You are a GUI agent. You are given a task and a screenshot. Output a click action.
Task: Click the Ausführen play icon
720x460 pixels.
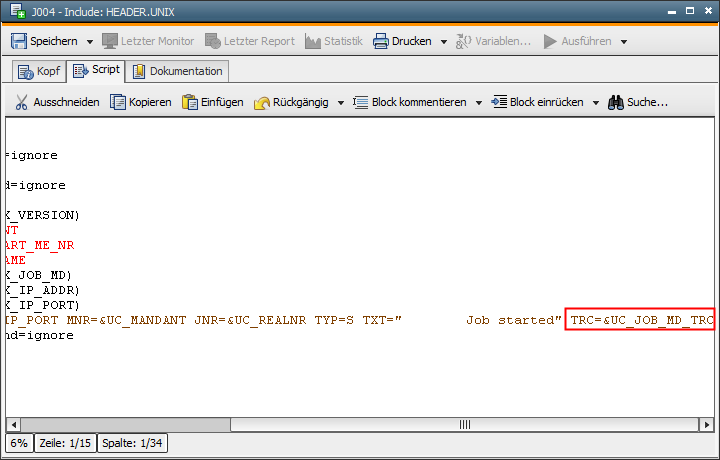(x=550, y=41)
